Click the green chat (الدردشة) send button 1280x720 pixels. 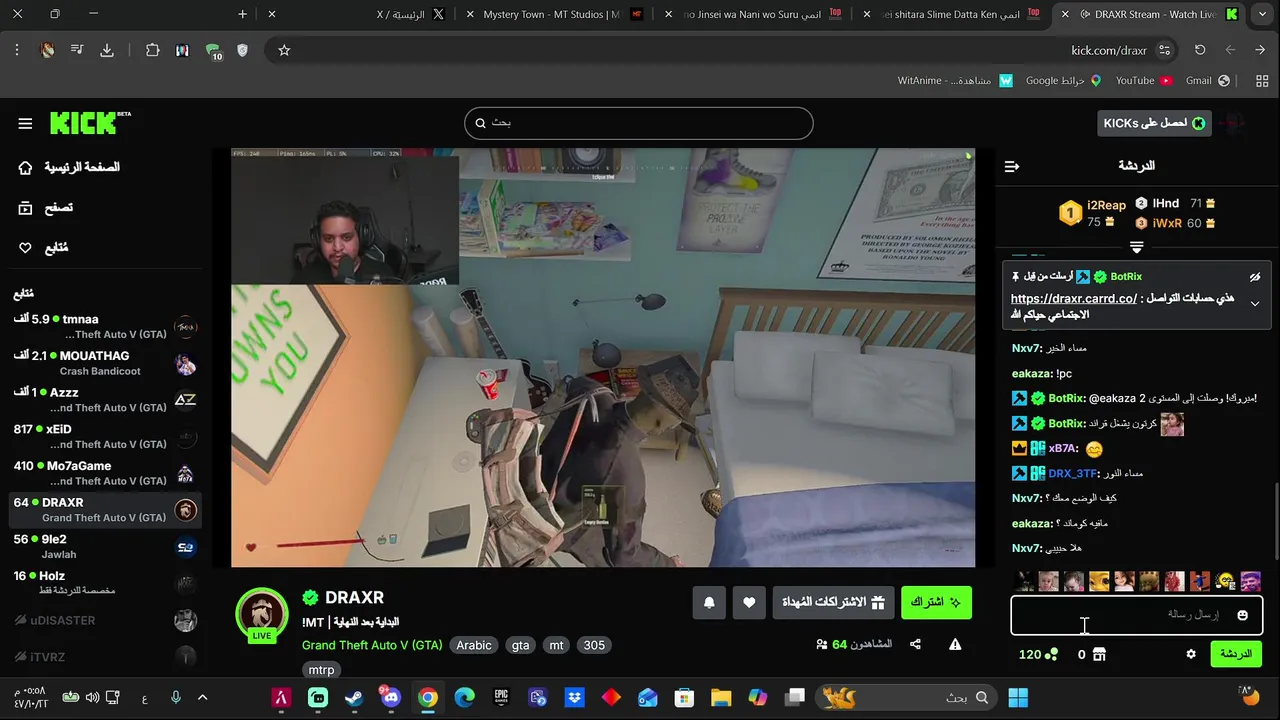pos(1236,654)
